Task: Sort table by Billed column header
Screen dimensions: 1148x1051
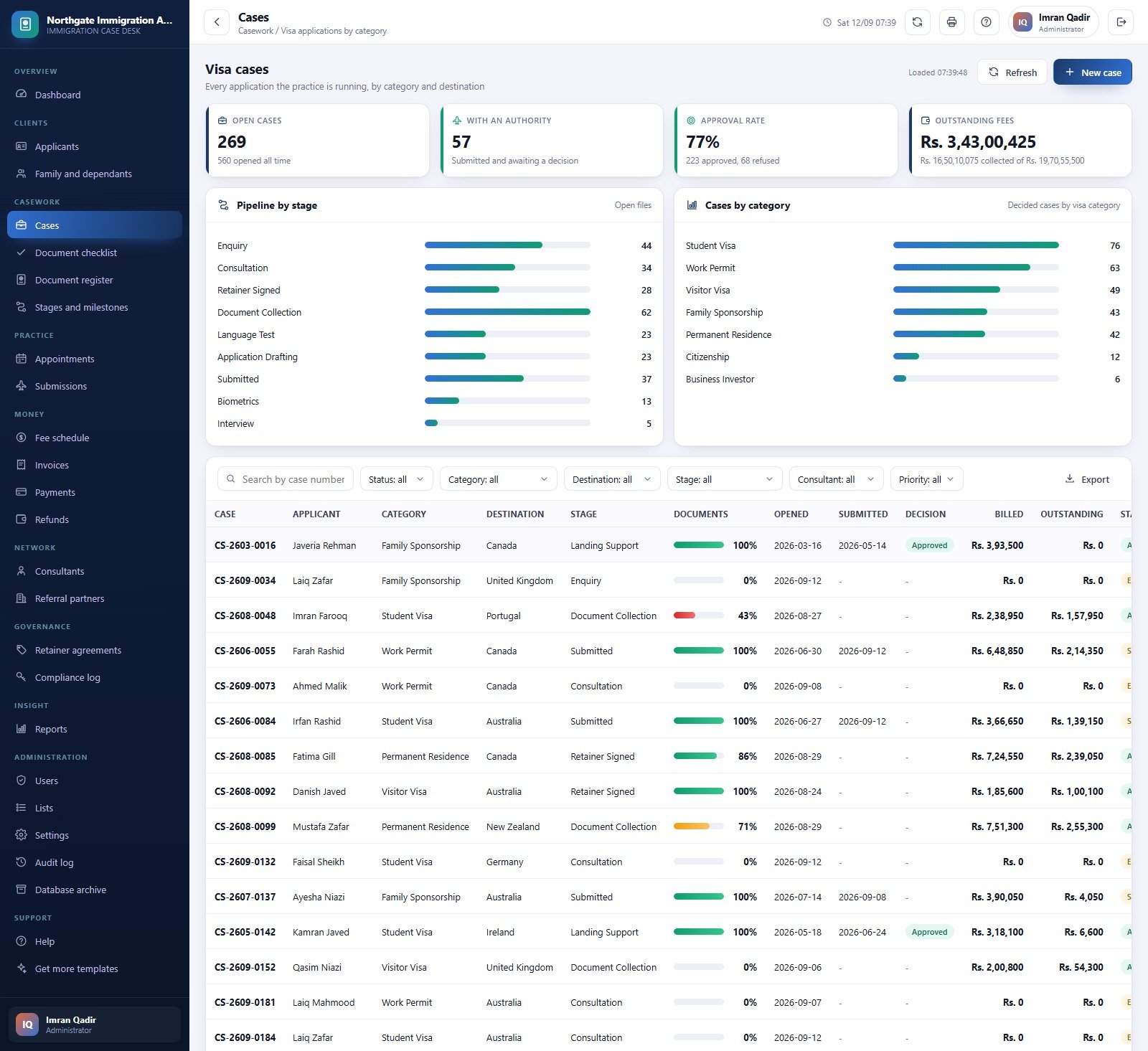Action: tap(1008, 514)
